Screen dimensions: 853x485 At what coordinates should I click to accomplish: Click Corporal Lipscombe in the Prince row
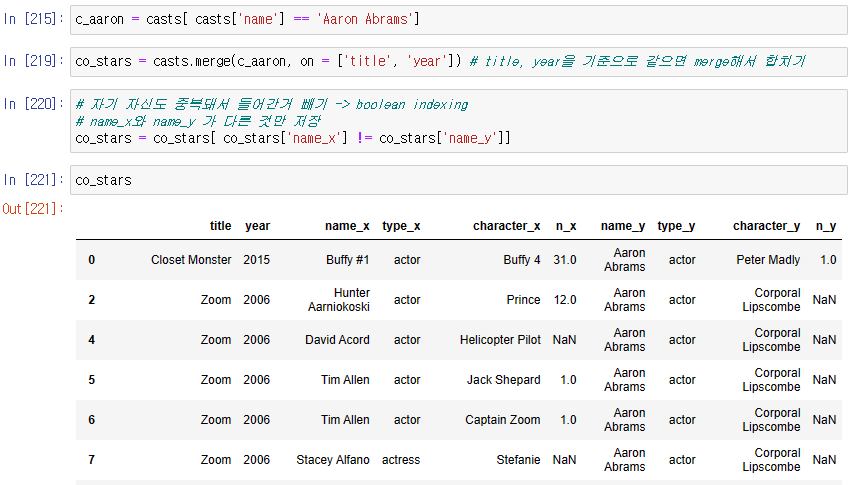[771, 300]
